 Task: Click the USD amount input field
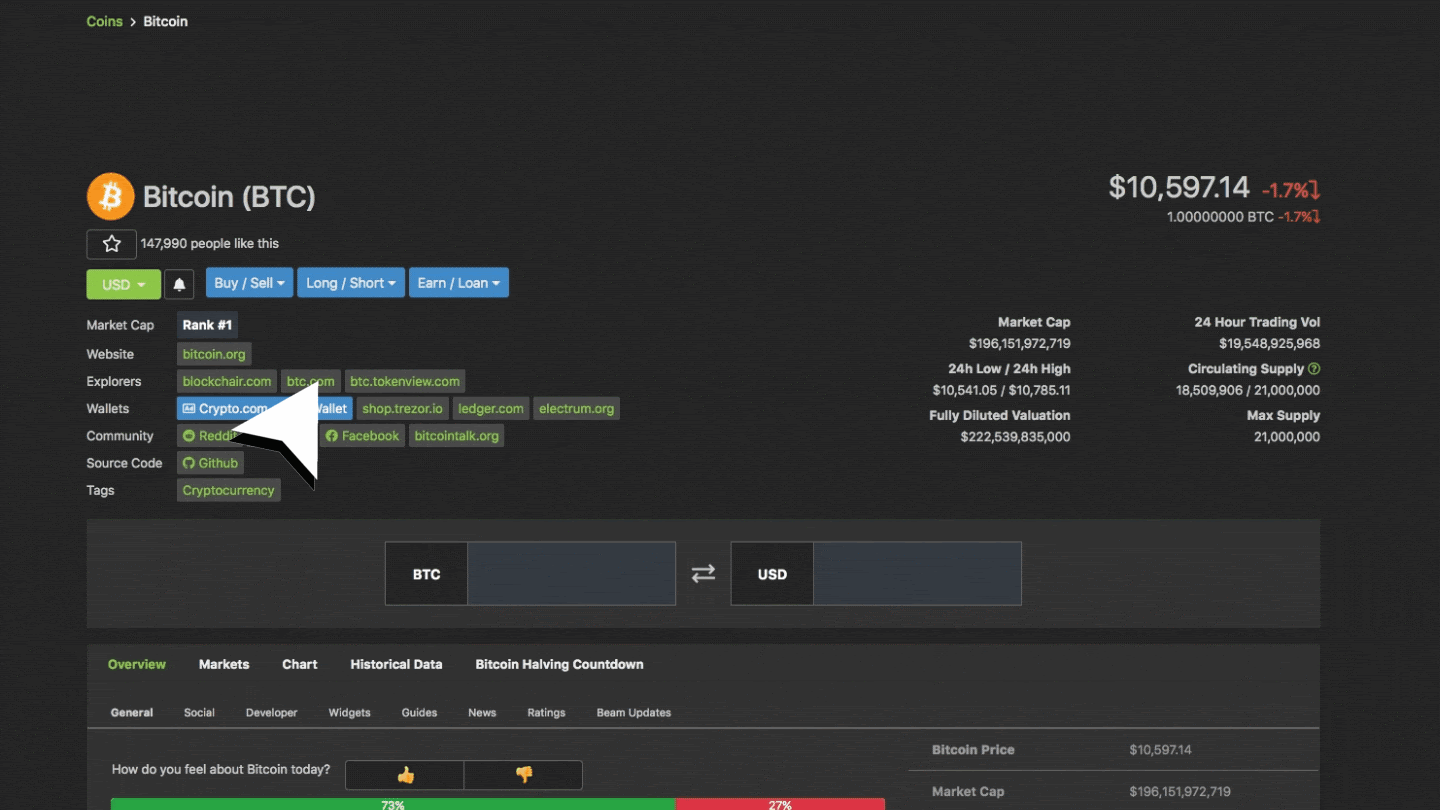tap(917, 573)
